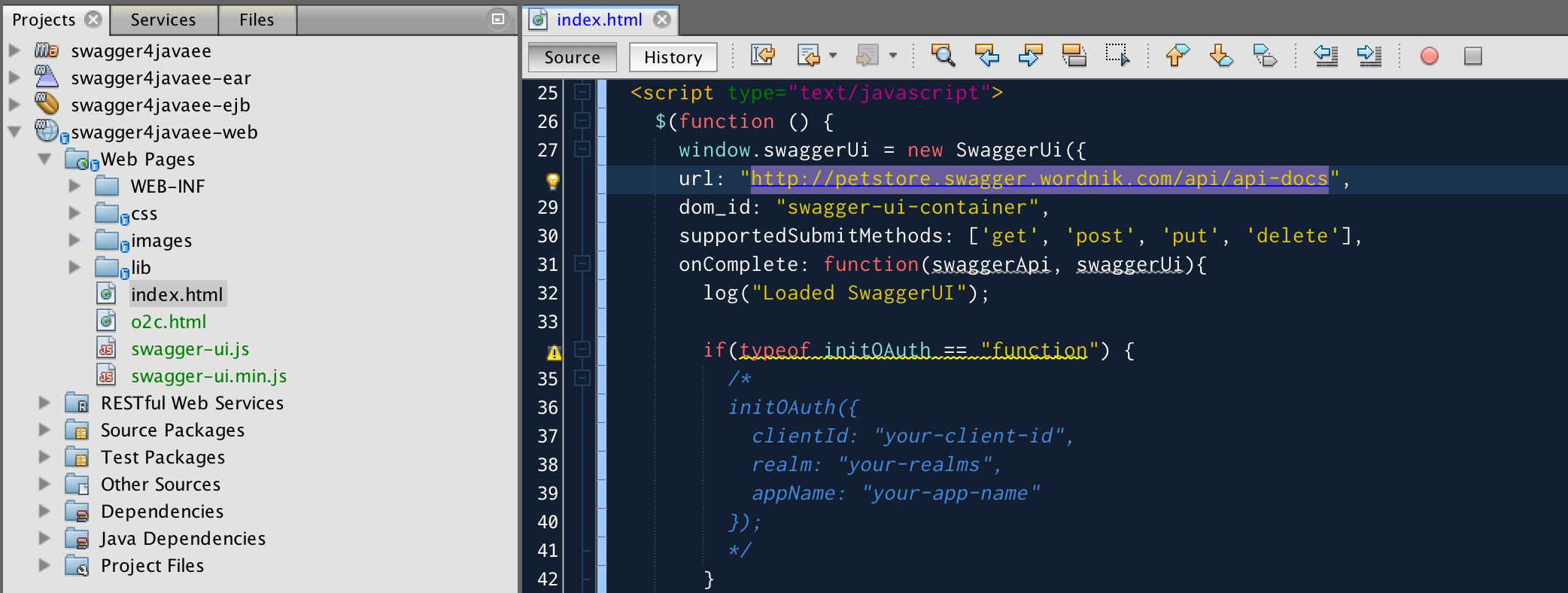Image resolution: width=1568 pixels, height=593 pixels.
Task: Click the 'swagger-ui-container' string in code
Action: [907, 207]
